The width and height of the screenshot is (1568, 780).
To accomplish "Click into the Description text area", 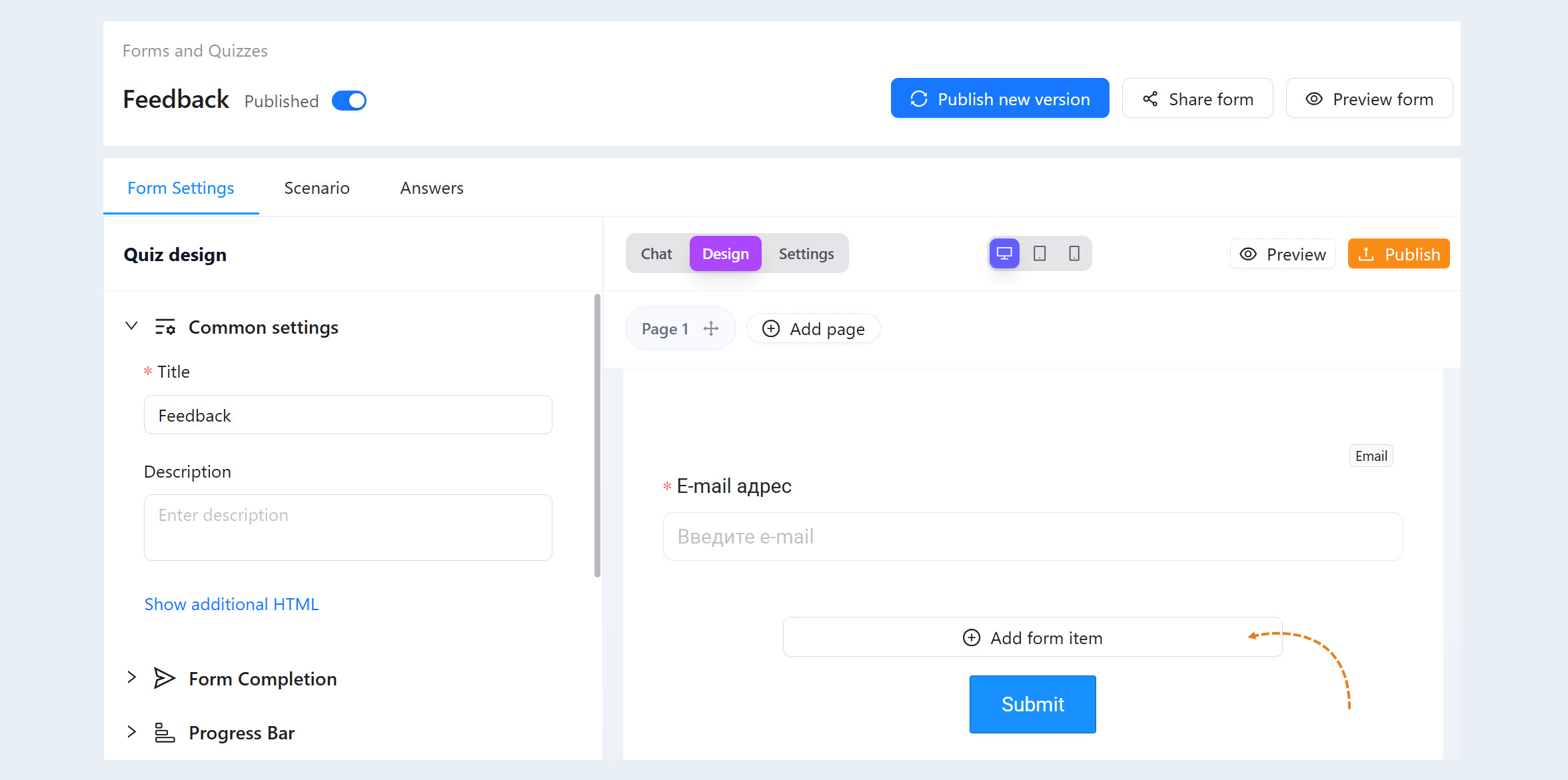I will [x=348, y=527].
